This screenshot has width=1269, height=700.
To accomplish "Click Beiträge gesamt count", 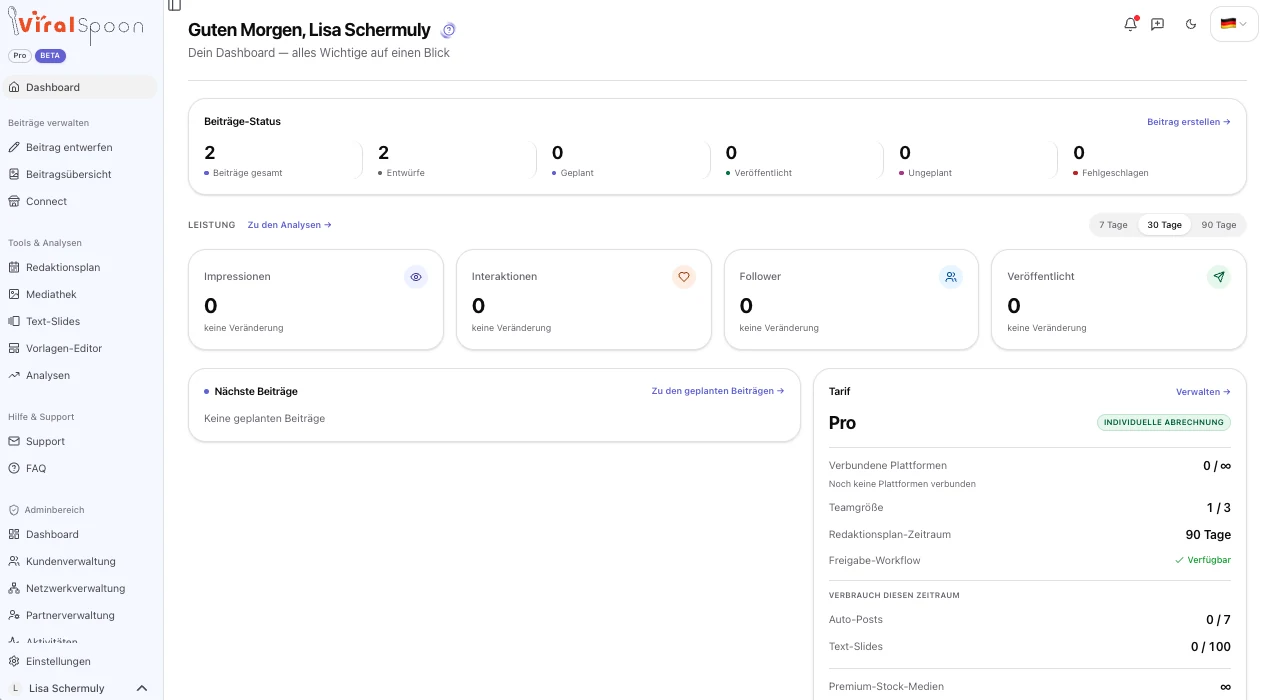I will [x=210, y=152].
